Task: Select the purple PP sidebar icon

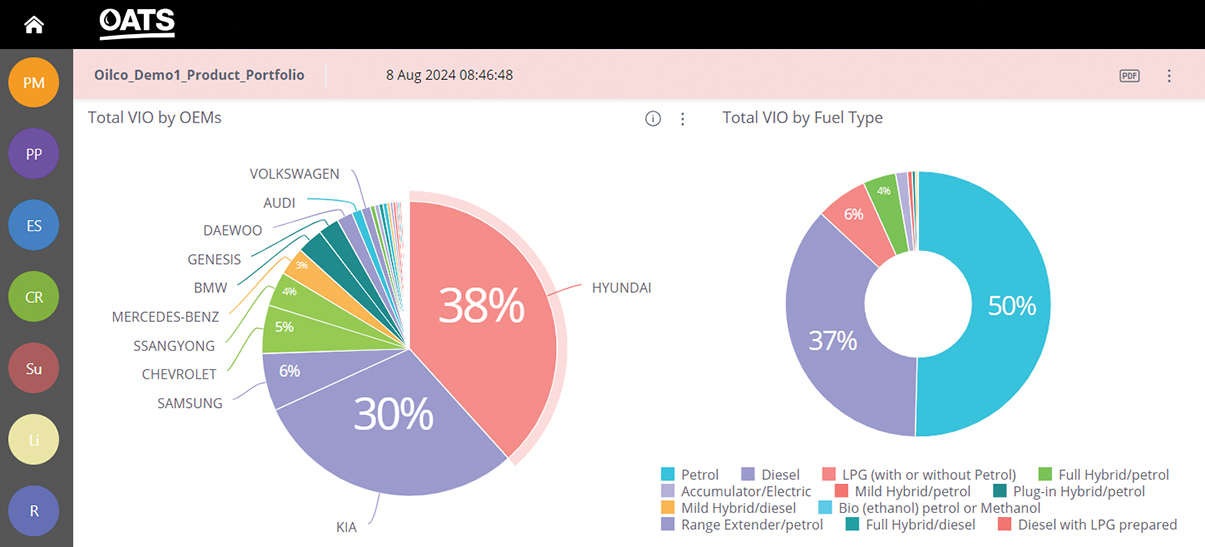Action: coord(34,154)
